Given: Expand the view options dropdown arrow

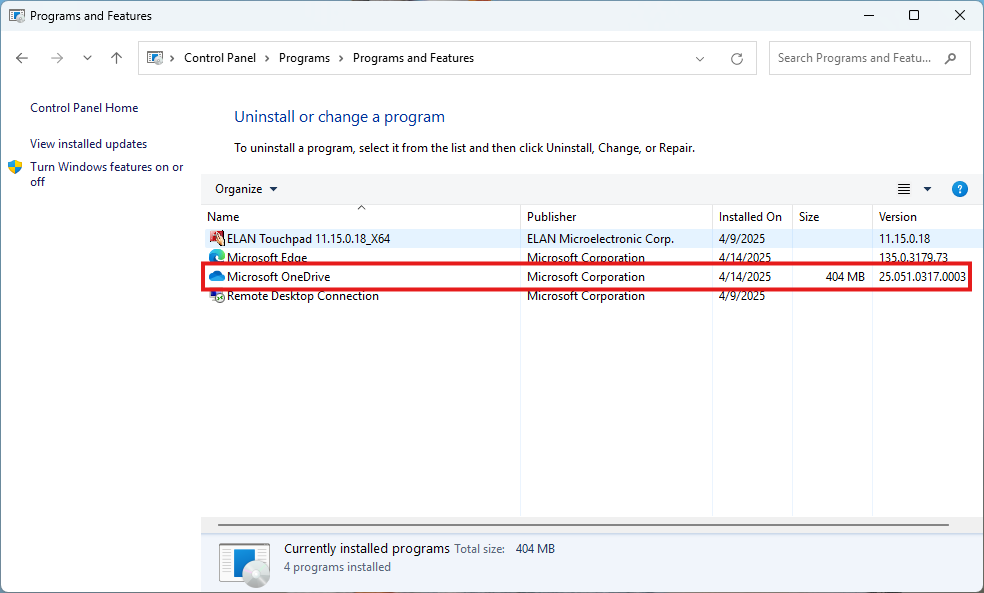Looking at the screenshot, I should tap(927, 189).
